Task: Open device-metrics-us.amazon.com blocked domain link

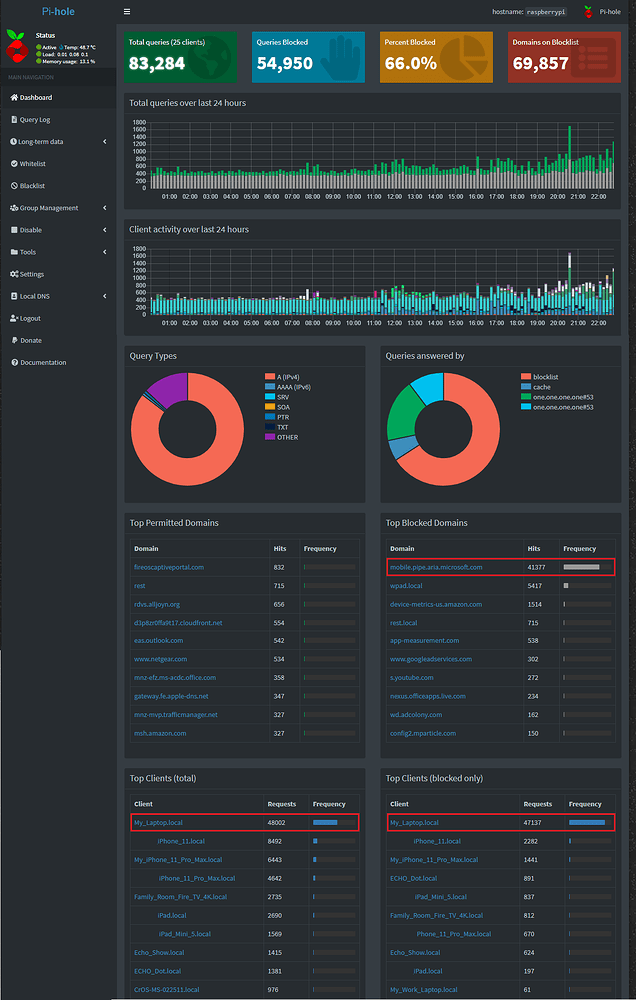Action: click(x=436, y=604)
